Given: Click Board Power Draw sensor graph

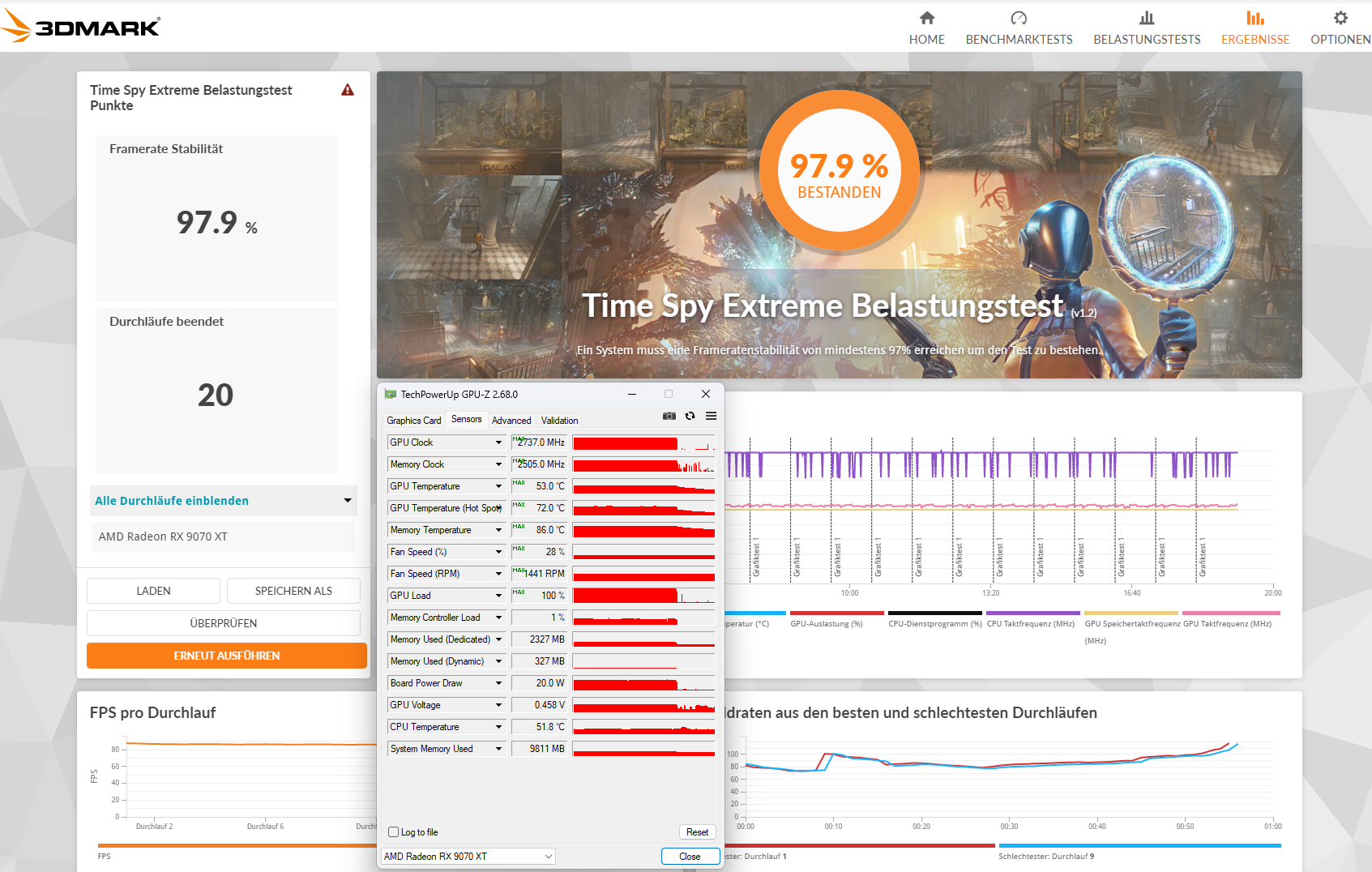Looking at the screenshot, I should click(643, 683).
